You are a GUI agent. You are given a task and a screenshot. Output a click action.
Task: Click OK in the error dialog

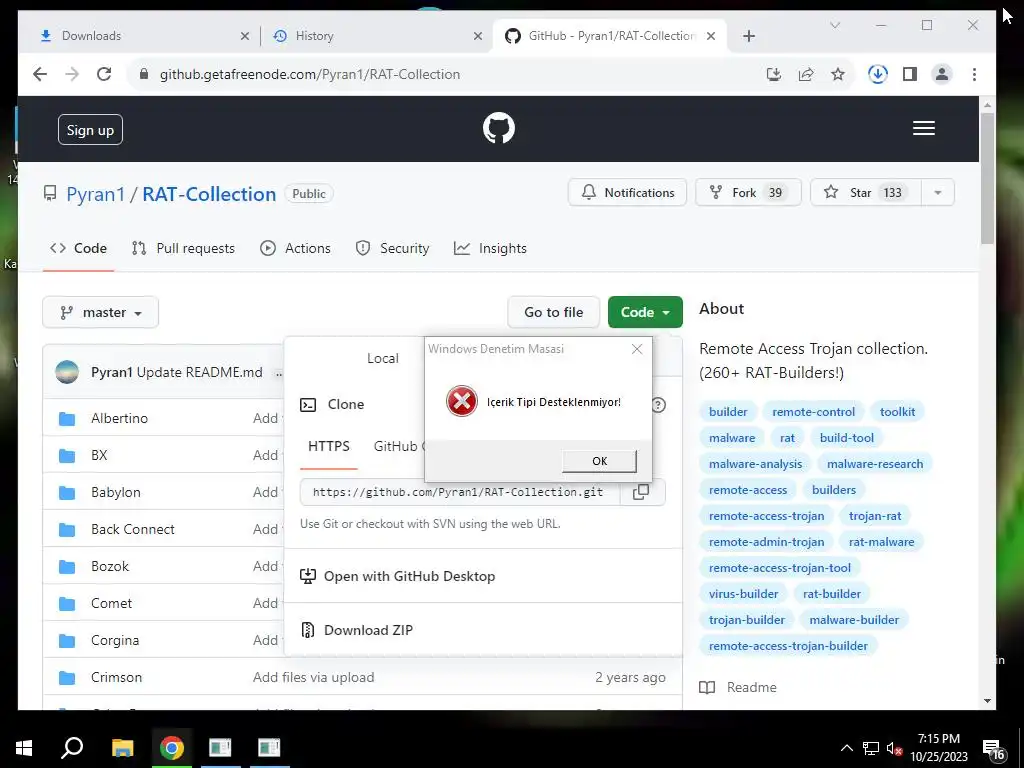click(x=599, y=461)
